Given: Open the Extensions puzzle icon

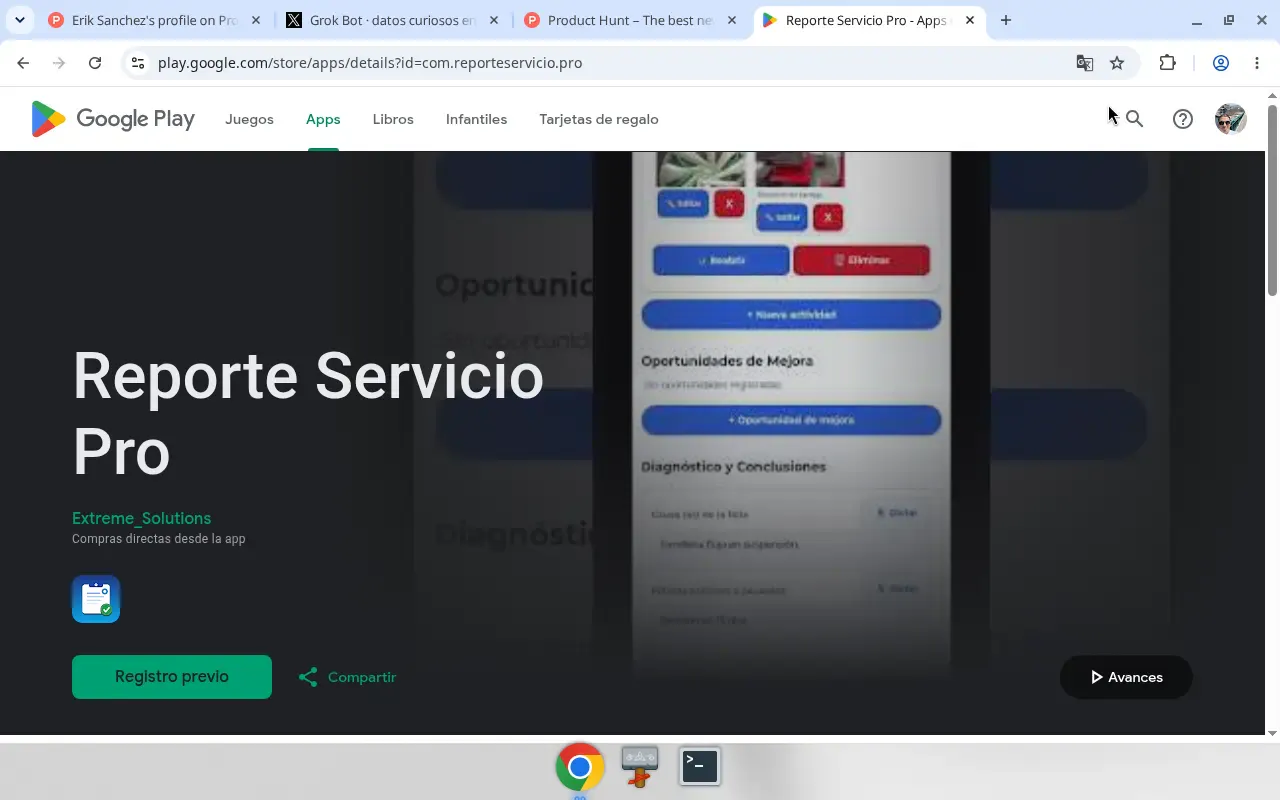Looking at the screenshot, I should (x=1167, y=63).
